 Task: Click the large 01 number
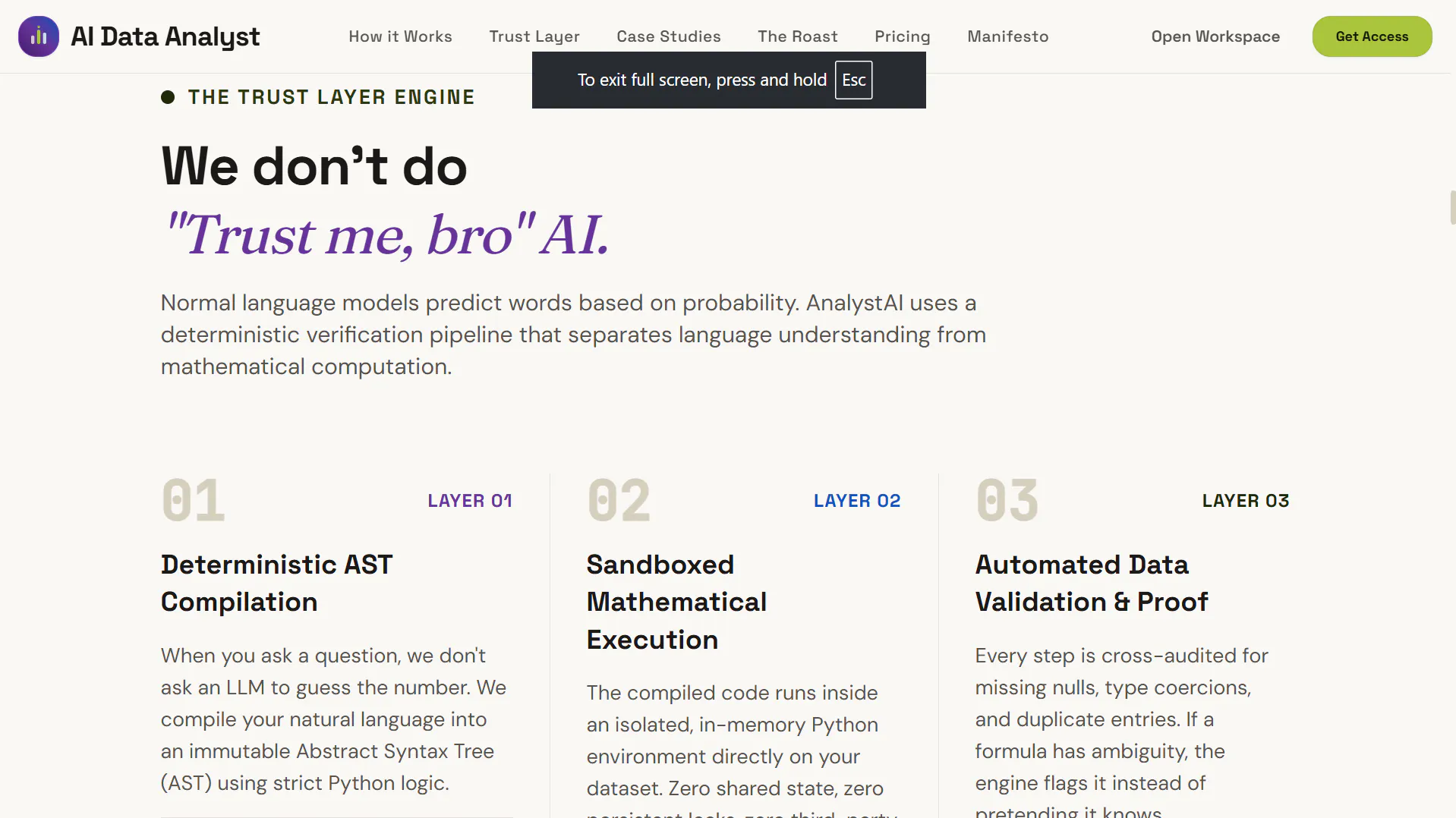click(x=193, y=501)
